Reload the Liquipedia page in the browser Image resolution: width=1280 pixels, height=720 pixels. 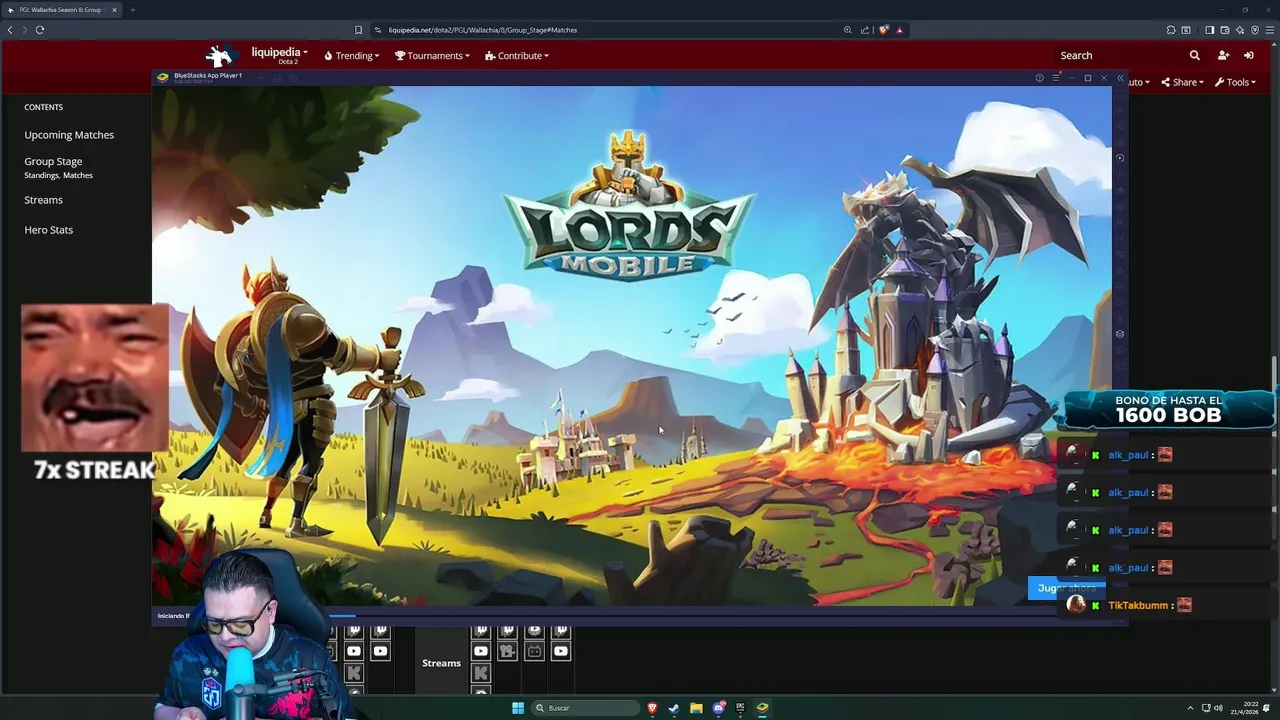[x=40, y=30]
